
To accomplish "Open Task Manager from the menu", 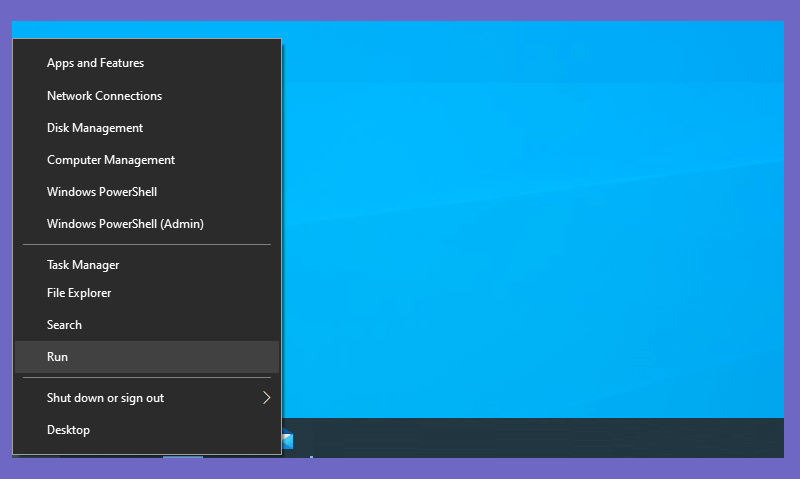I will (x=147, y=265).
